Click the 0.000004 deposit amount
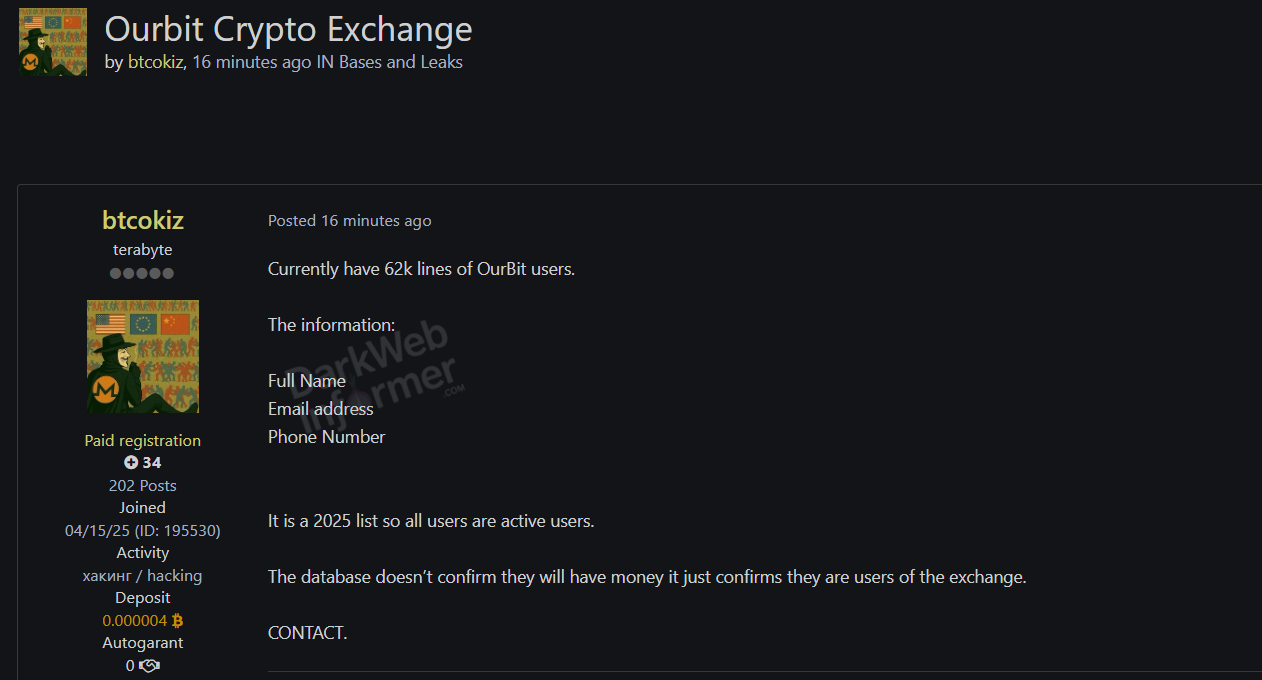Viewport: 1262px width, 680px height. [135, 620]
